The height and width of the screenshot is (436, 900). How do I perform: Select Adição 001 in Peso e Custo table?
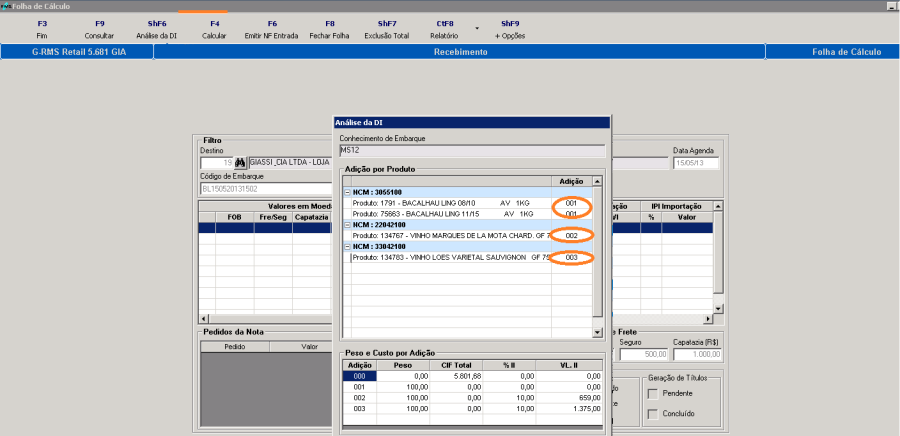tap(360, 387)
